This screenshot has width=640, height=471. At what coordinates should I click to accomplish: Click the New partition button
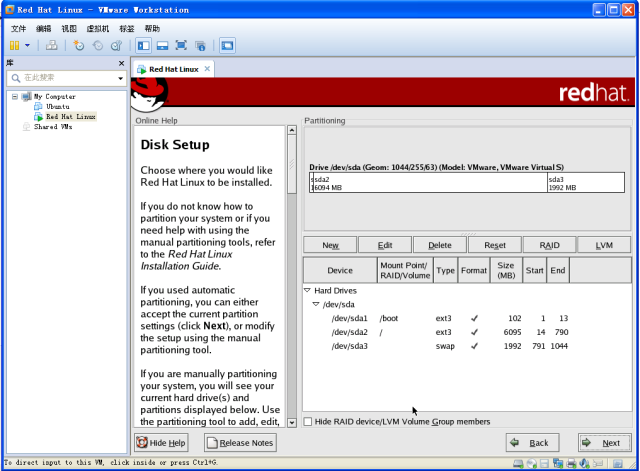tap(330, 245)
